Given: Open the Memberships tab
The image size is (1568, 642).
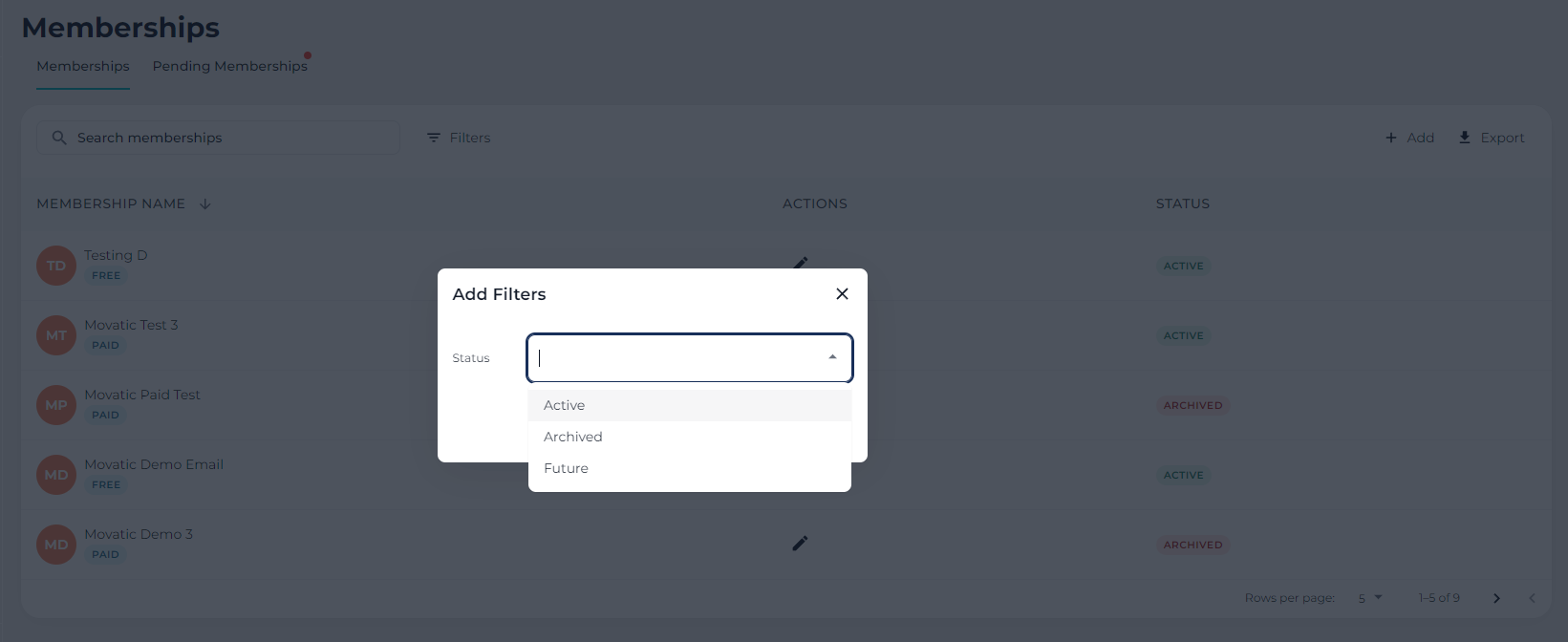Looking at the screenshot, I should 83,66.
